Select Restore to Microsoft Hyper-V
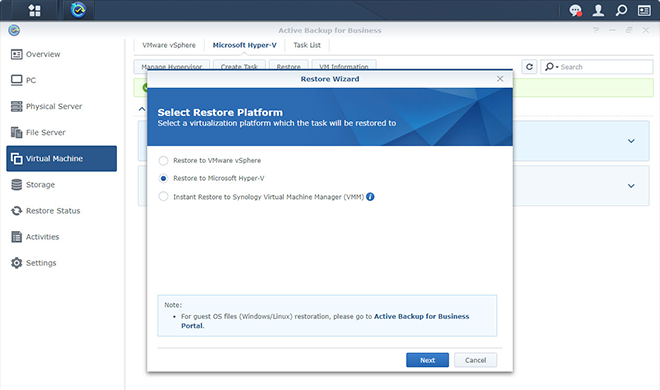Image resolution: width=660 pixels, height=390 pixels. tap(163, 178)
